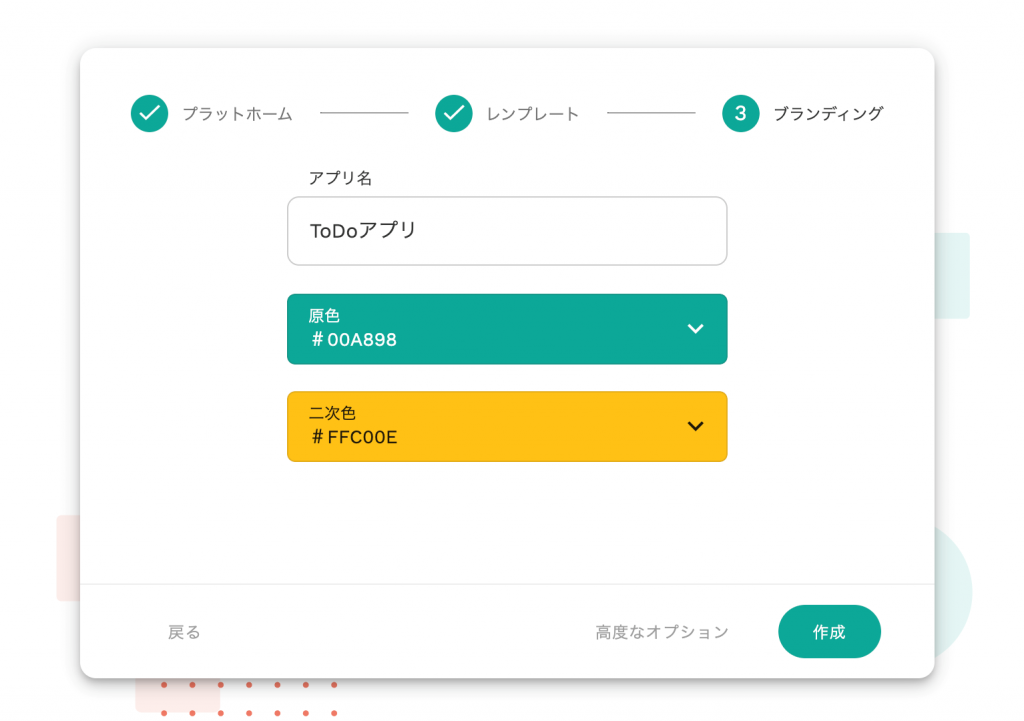This screenshot has height=721, width=1024.
Task: Go back with the 戻る button
Action: pos(184,632)
